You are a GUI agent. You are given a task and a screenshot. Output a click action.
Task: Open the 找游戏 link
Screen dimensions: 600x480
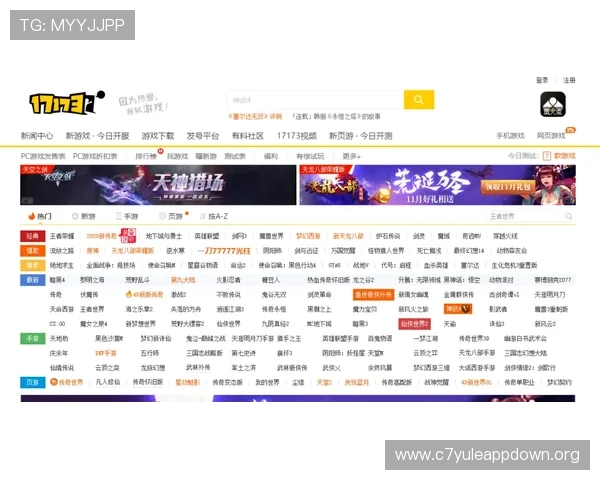coord(177,156)
